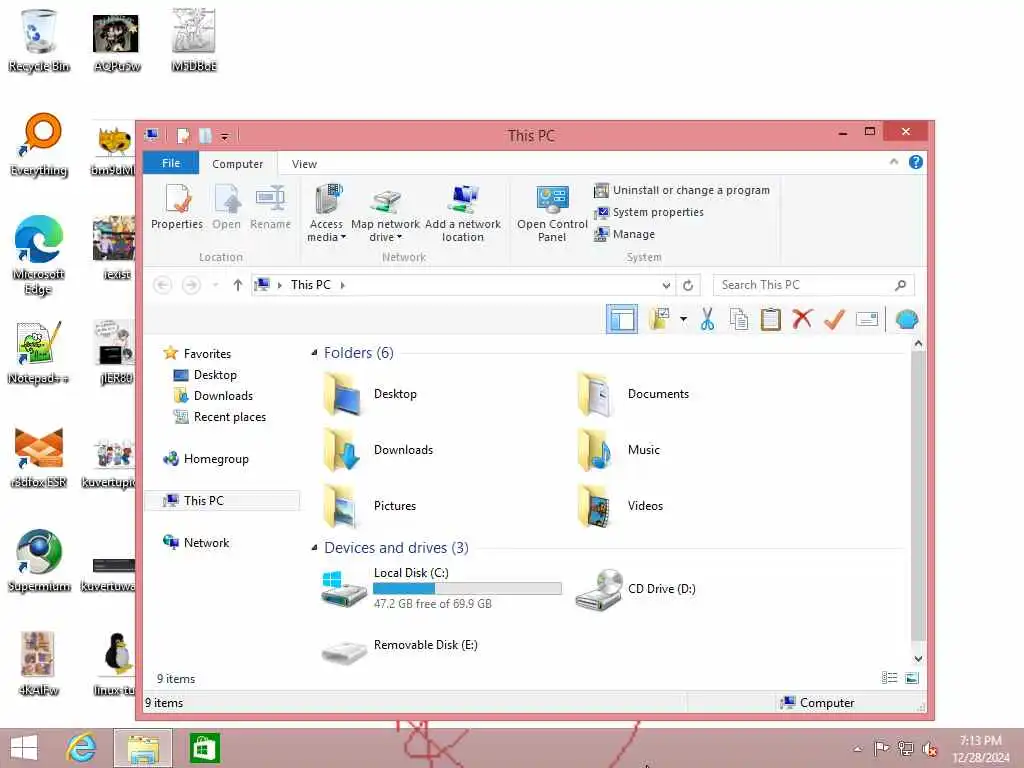This screenshot has height=768, width=1024.
Task: Click the Properties ribbon icon
Action: [x=176, y=207]
